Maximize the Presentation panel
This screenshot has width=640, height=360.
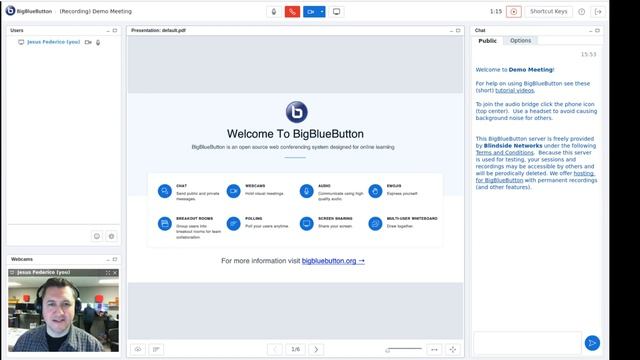tap(458, 31)
